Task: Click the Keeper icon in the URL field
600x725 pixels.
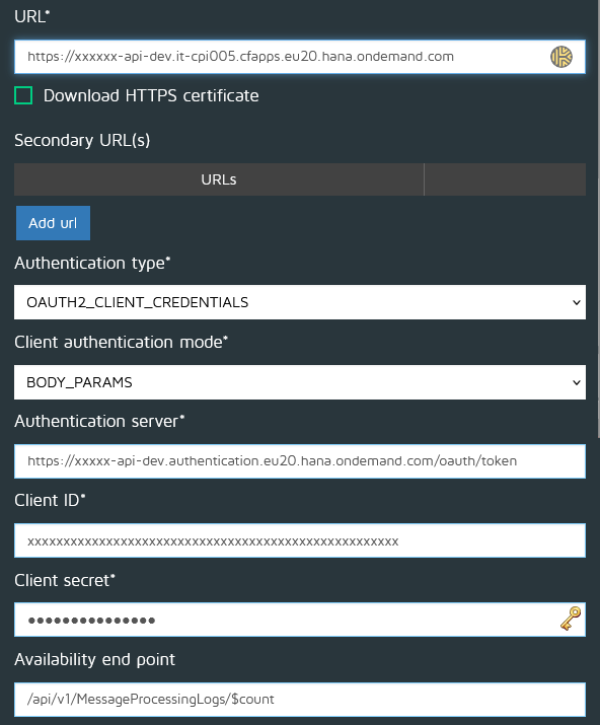Action: point(561,57)
